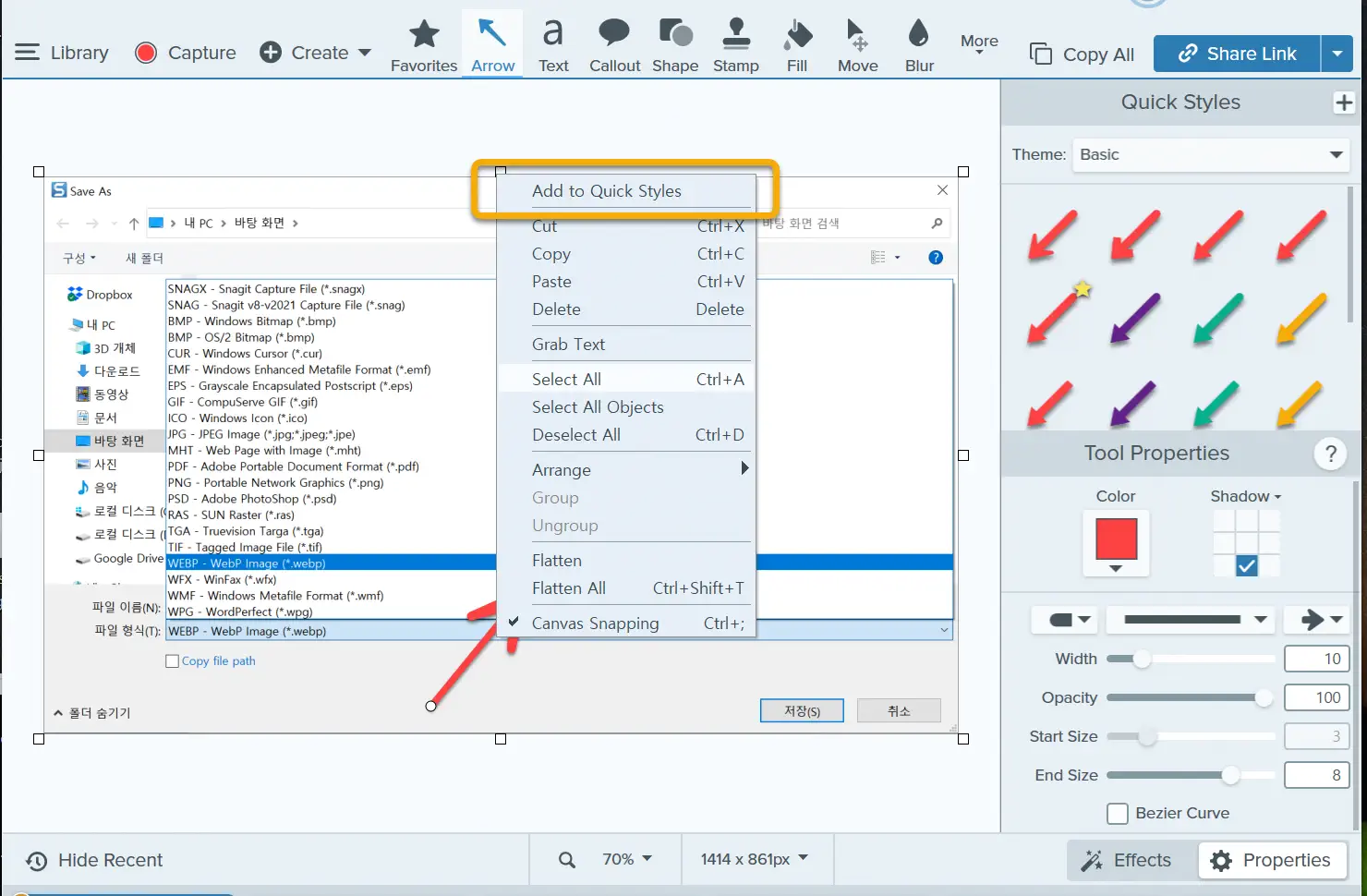Select the Text tool
Screen dimensions: 1367x896
click(553, 46)
